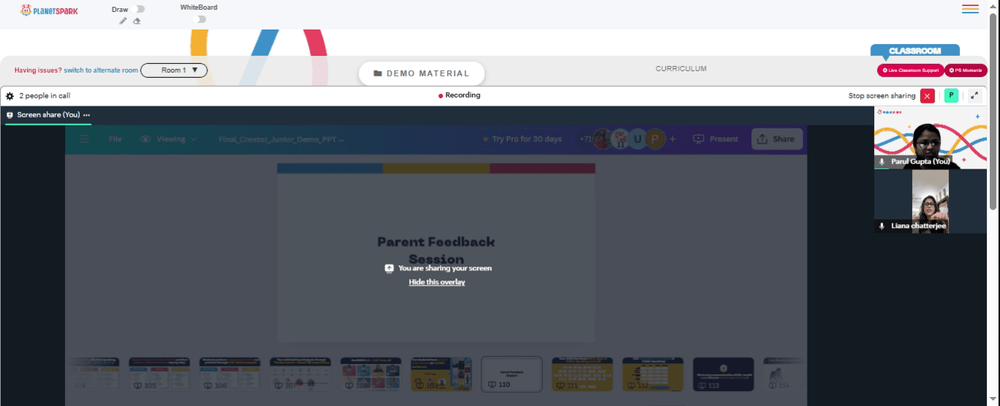Click Try Pro for 30 days
The image size is (1000, 406).
point(522,139)
